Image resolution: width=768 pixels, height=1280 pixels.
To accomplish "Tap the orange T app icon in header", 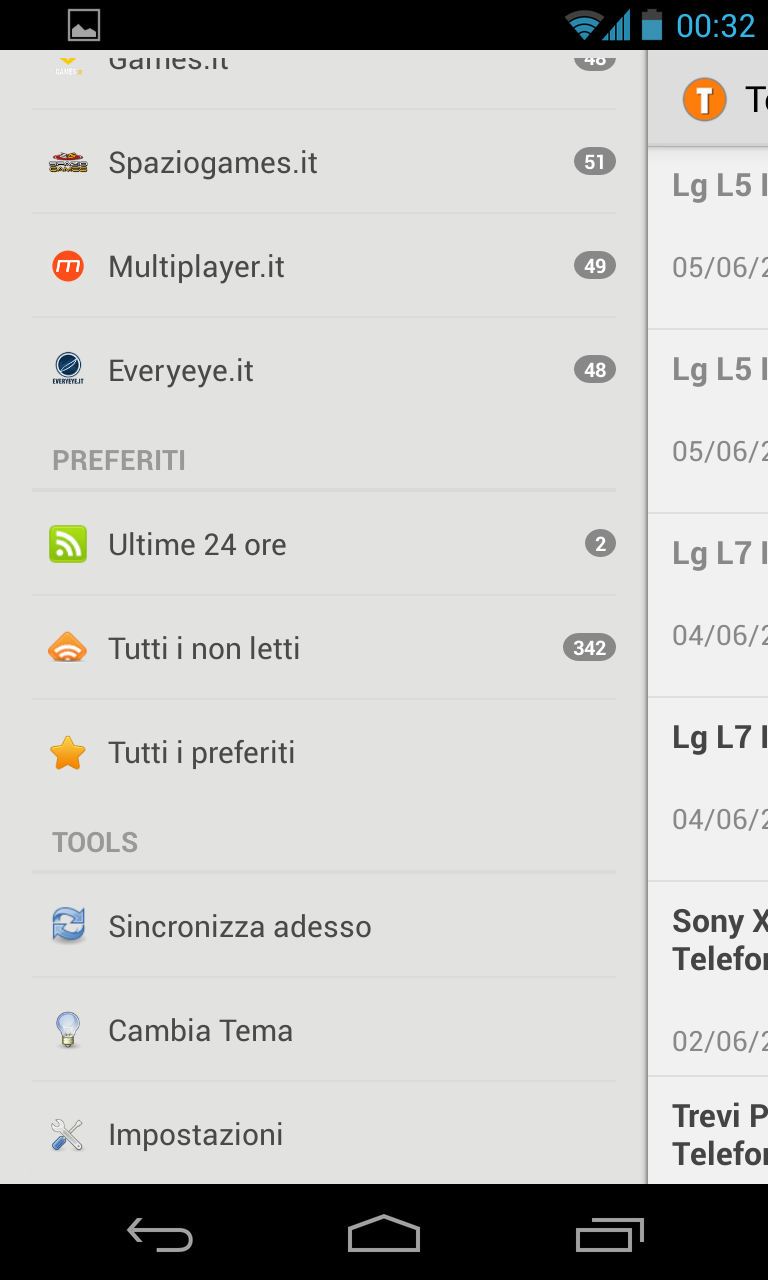I will click(704, 100).
